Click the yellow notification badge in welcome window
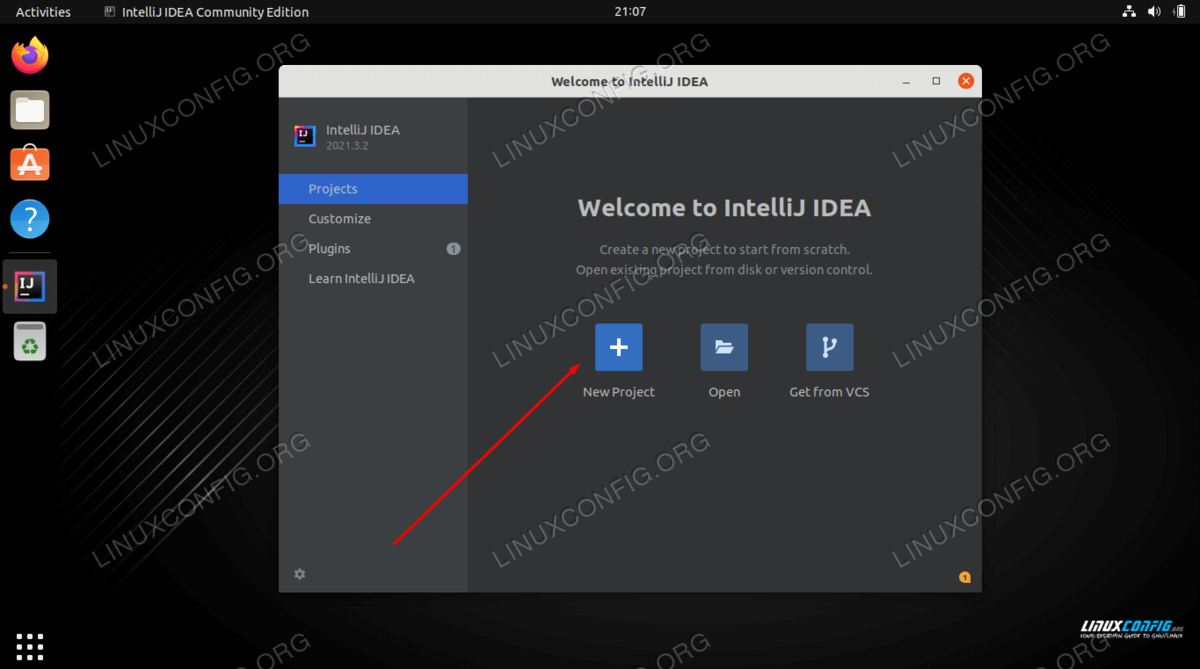Screen dimensions: 1200x669 [965, 577]
